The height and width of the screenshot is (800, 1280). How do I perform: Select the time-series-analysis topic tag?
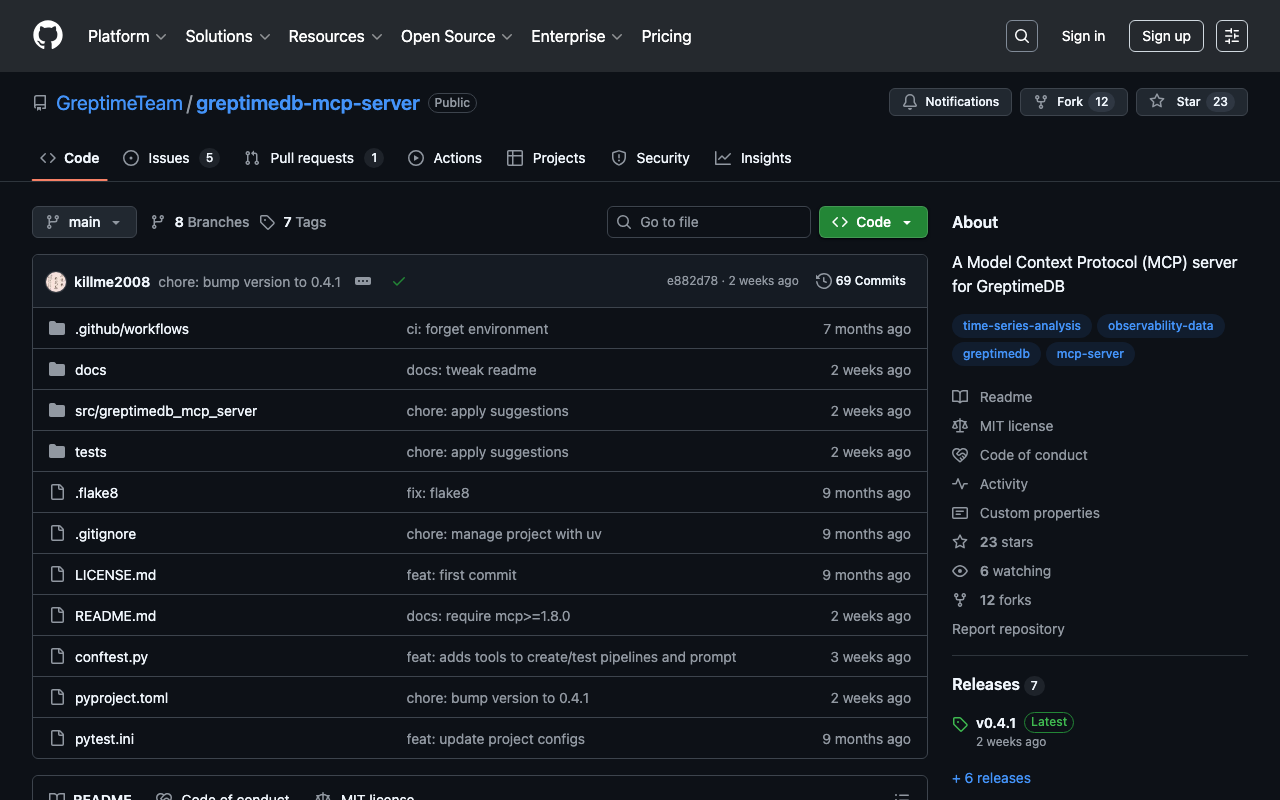(x=1021, y=326)
